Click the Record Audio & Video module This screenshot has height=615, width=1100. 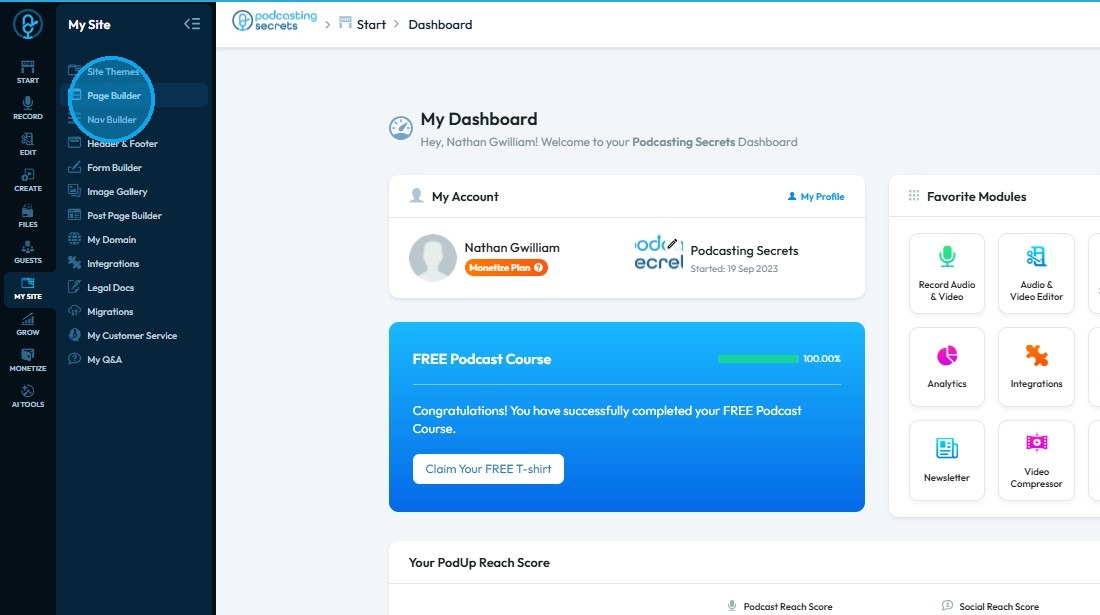tap(946, 273)
